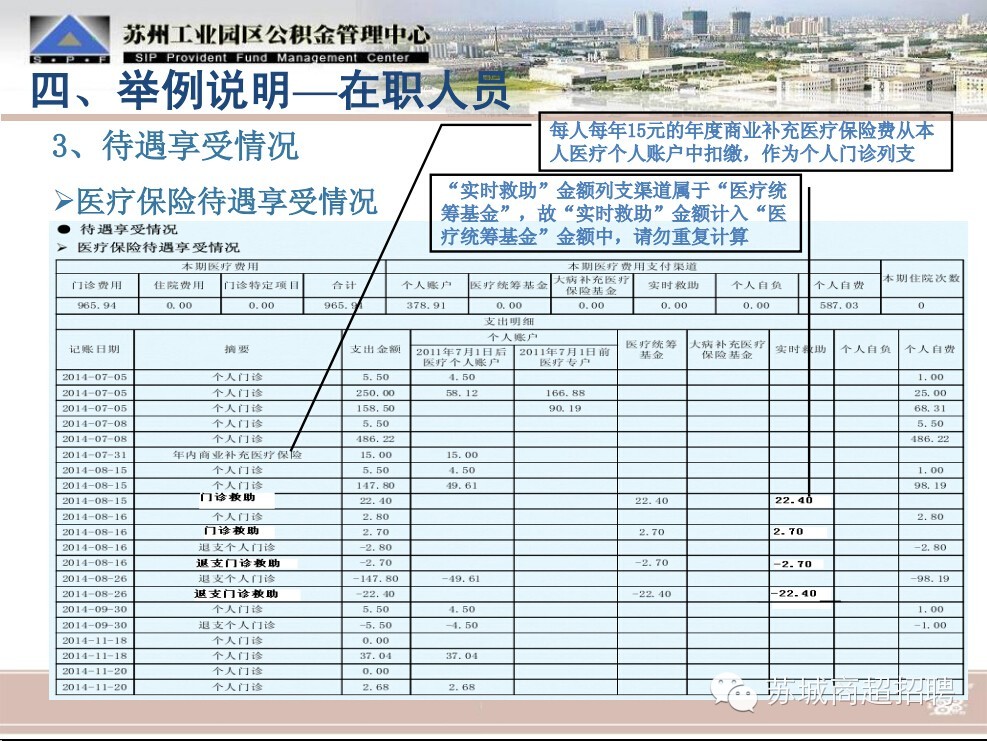Click the callout about 每人每年15元 commercial insurance fee
The width and height of the screenshot is (987, 741).
(745, 142)
